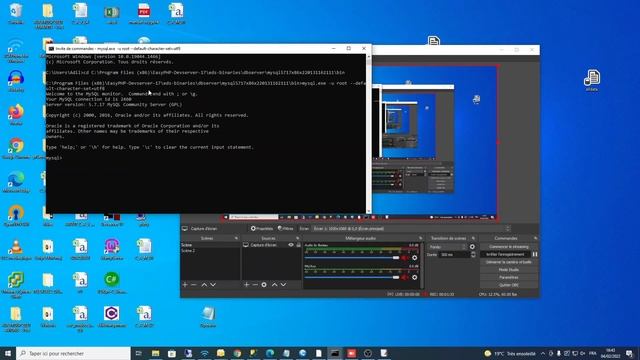Mute the Mic/Aux speaker icon

405,278
